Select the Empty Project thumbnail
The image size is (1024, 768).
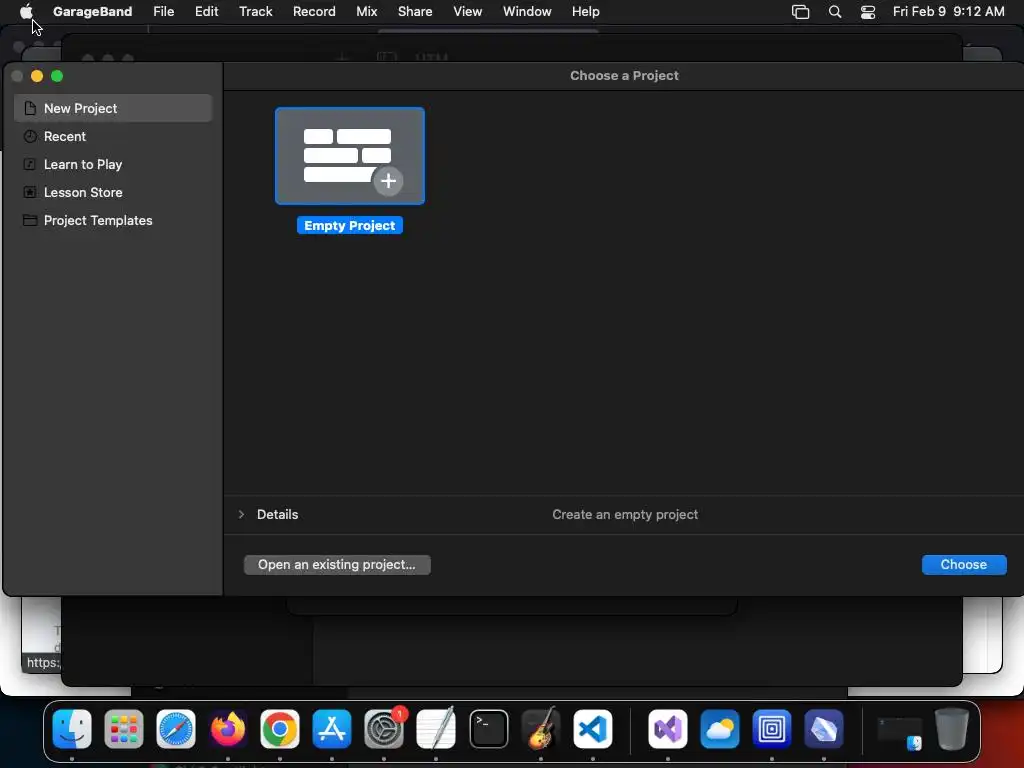[349, 156]
